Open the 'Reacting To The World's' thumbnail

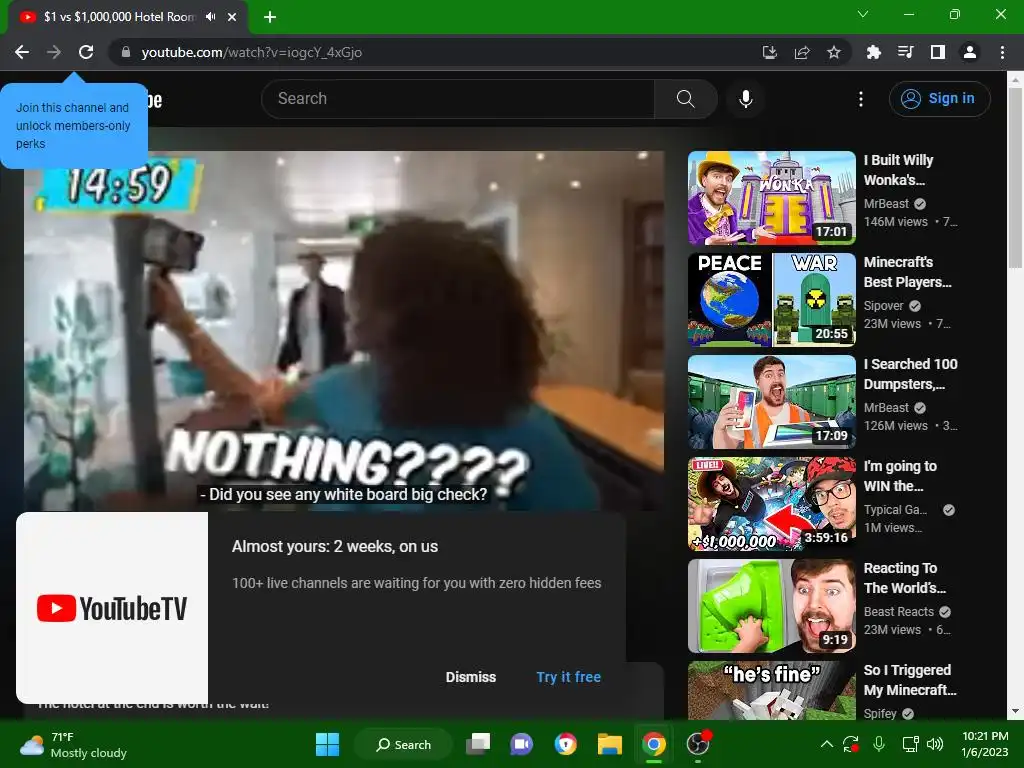772,606
